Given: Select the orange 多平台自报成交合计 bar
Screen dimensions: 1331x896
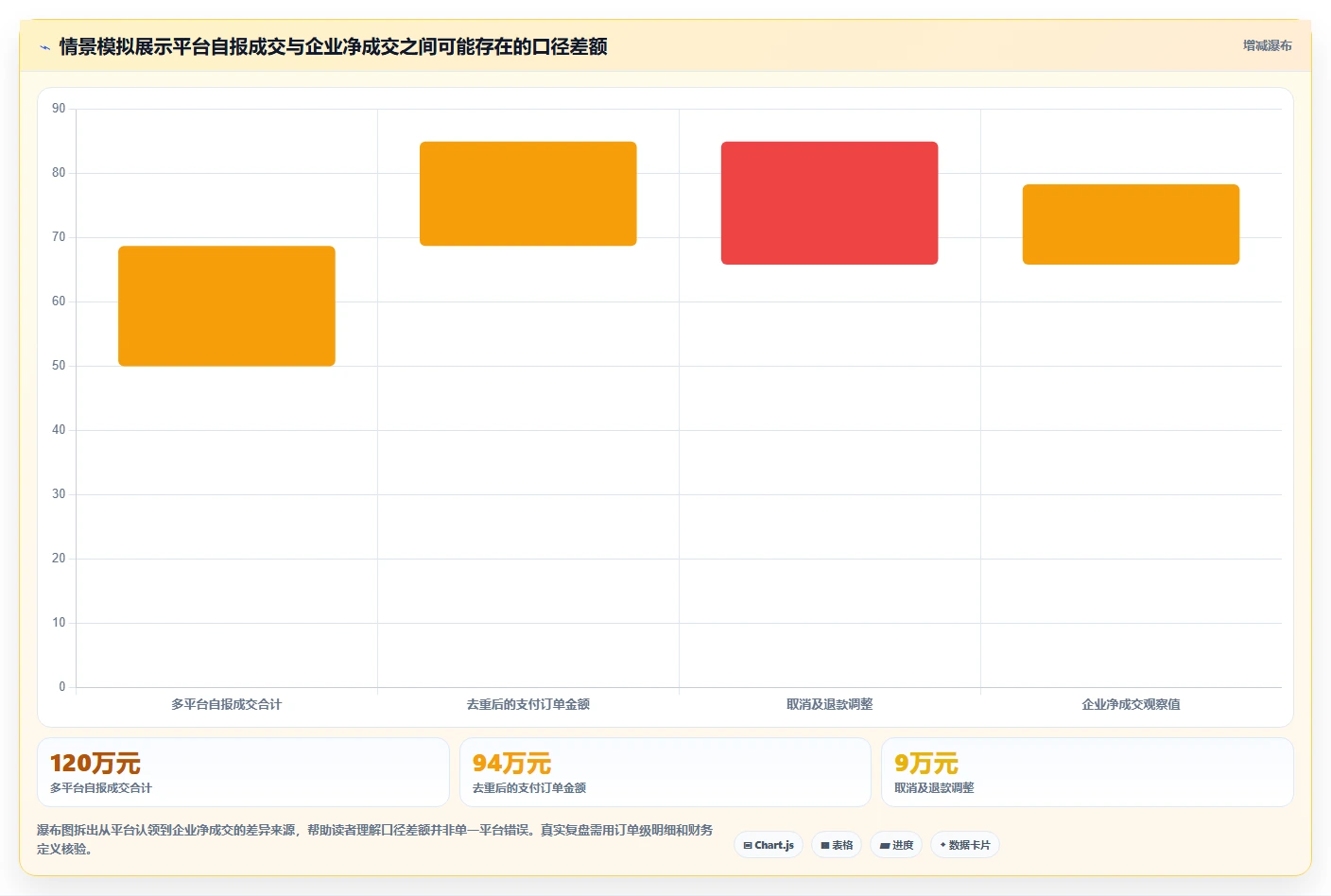Looking at the screenshot, I should [227, 306].
